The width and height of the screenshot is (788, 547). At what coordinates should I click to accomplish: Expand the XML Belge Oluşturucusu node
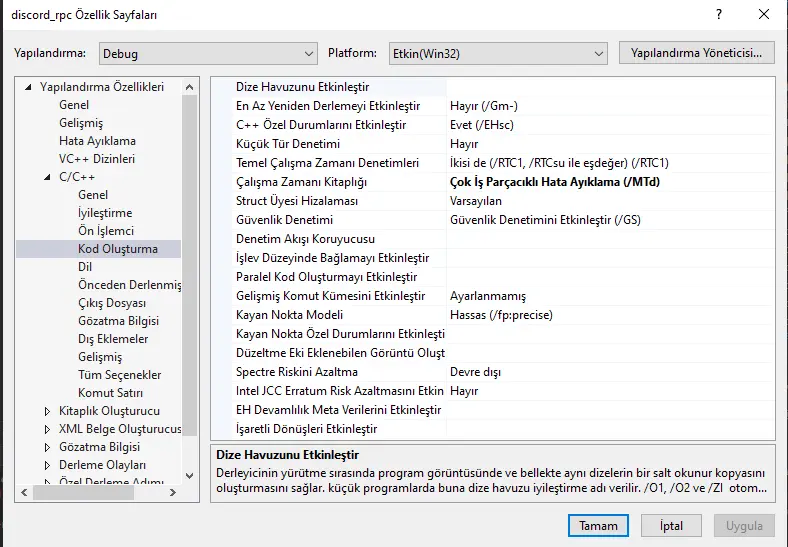click(x=47, y=429)
